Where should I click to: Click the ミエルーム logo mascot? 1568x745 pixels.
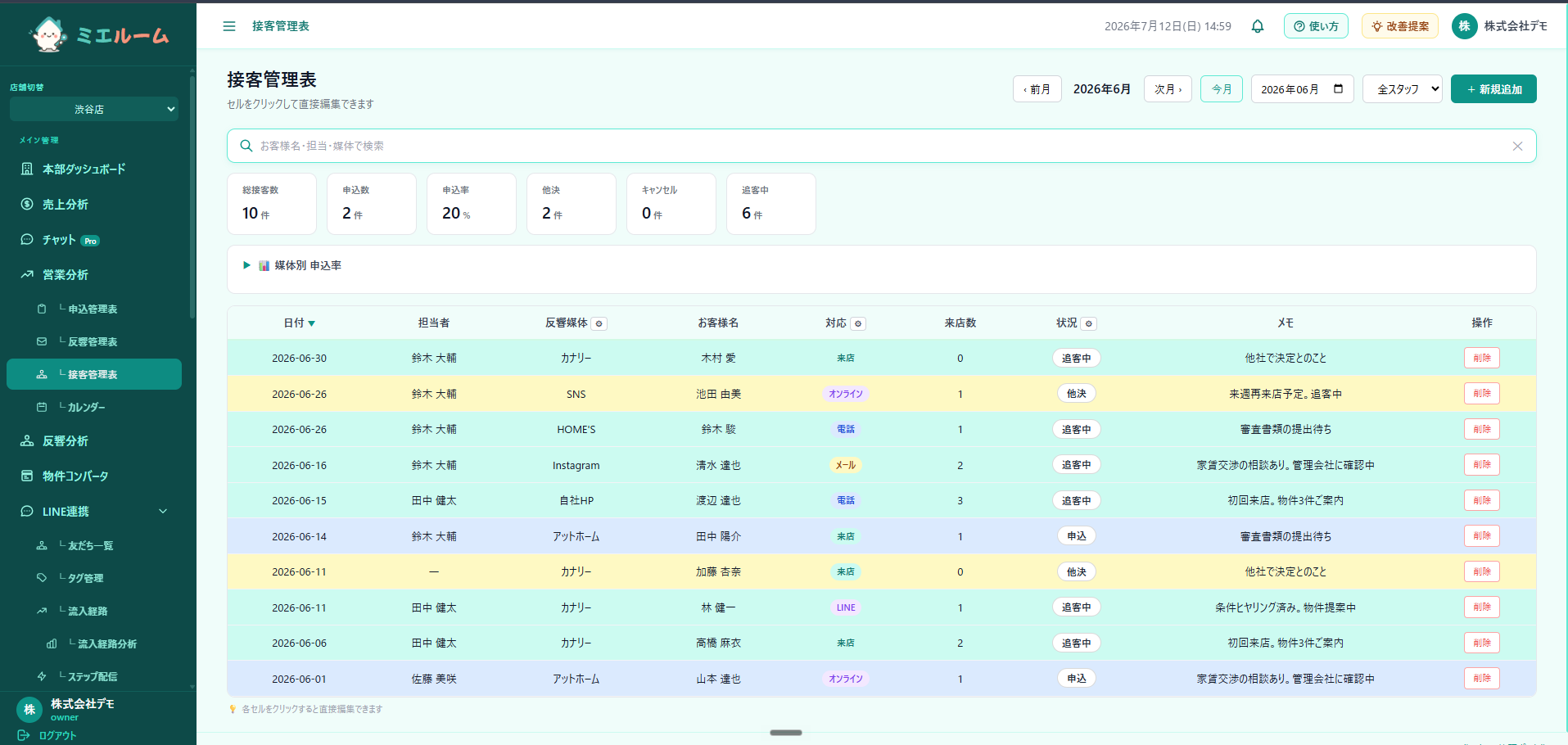(48, 34)
